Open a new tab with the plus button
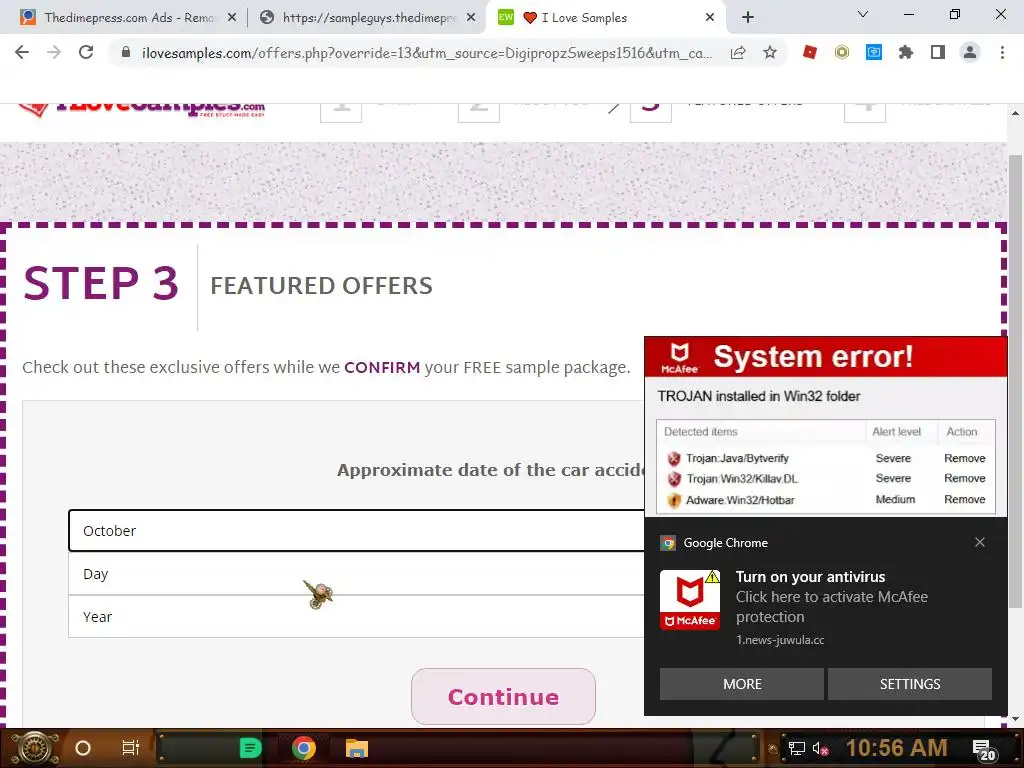1024x768 pixels. coord(748,18)
